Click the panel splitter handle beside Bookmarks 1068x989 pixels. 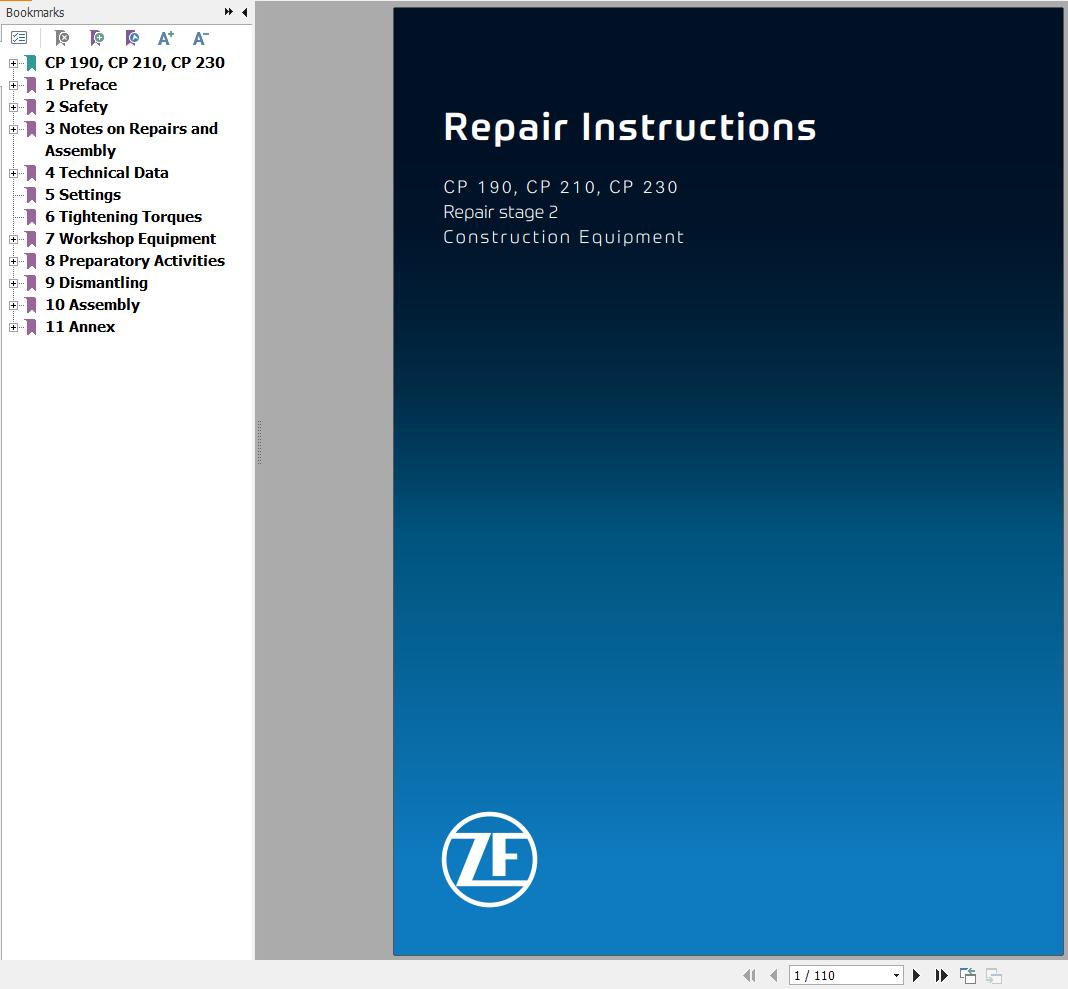[260, 443]
